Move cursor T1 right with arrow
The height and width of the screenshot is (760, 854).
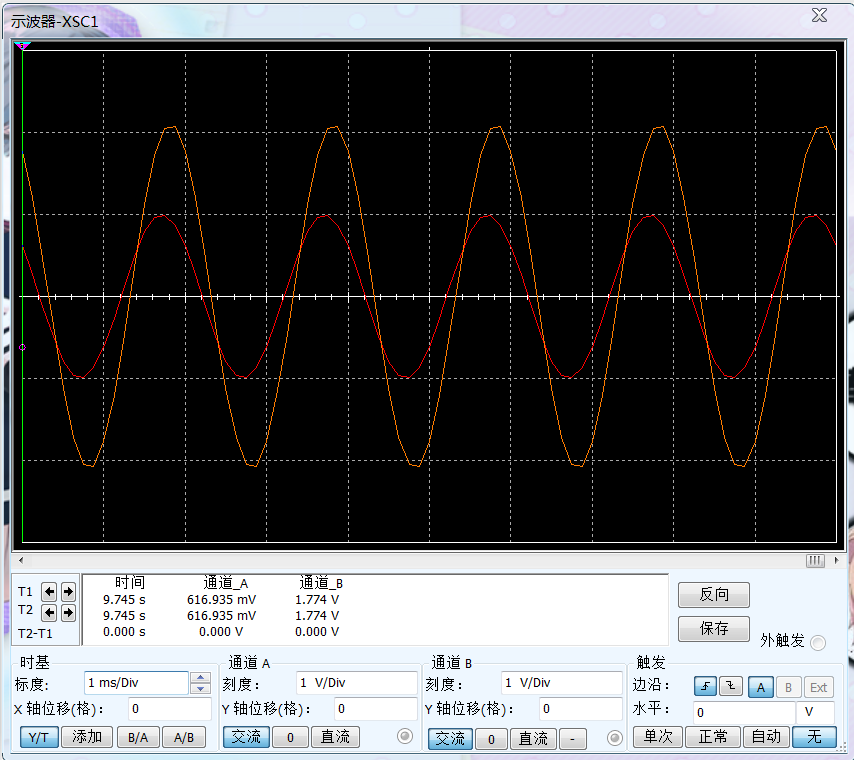coord(68,591)
